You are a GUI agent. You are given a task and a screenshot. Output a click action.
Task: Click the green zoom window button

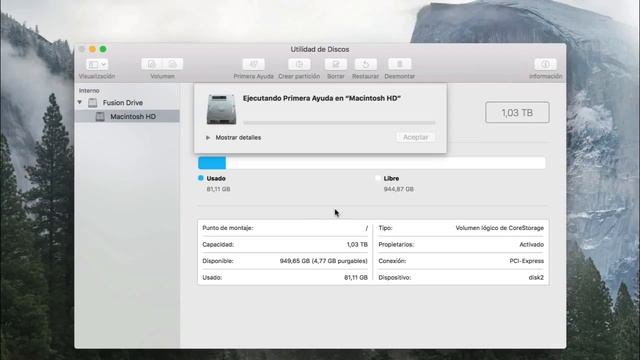103,49
